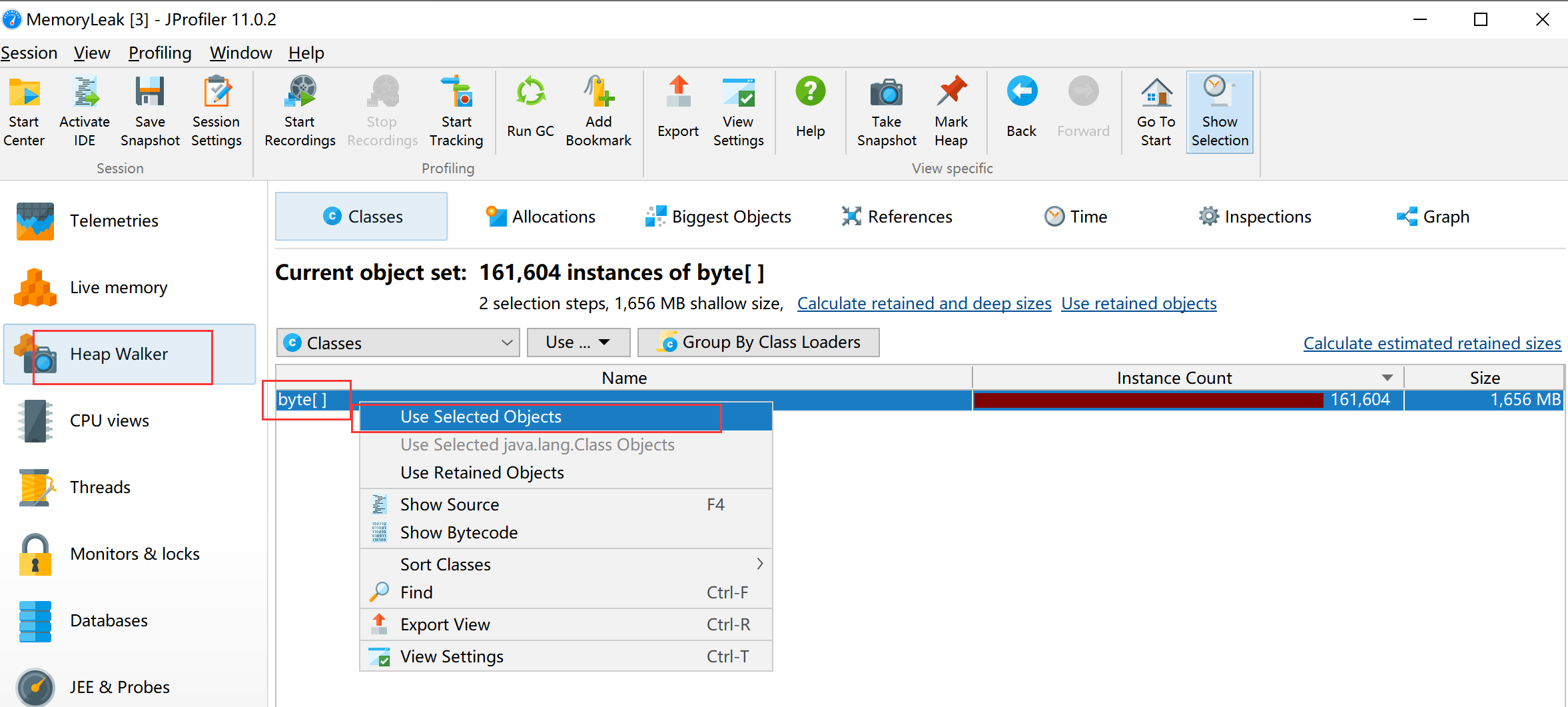This screenshot has width=1568, height=707.
Task: Toggle the Show Selection button
Action: tap(1220, 112)
